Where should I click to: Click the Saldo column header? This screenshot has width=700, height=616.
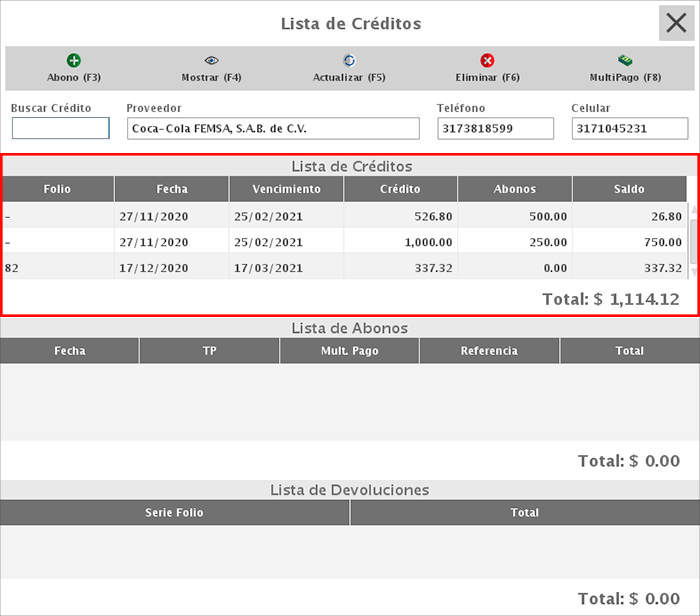point(629,189)
